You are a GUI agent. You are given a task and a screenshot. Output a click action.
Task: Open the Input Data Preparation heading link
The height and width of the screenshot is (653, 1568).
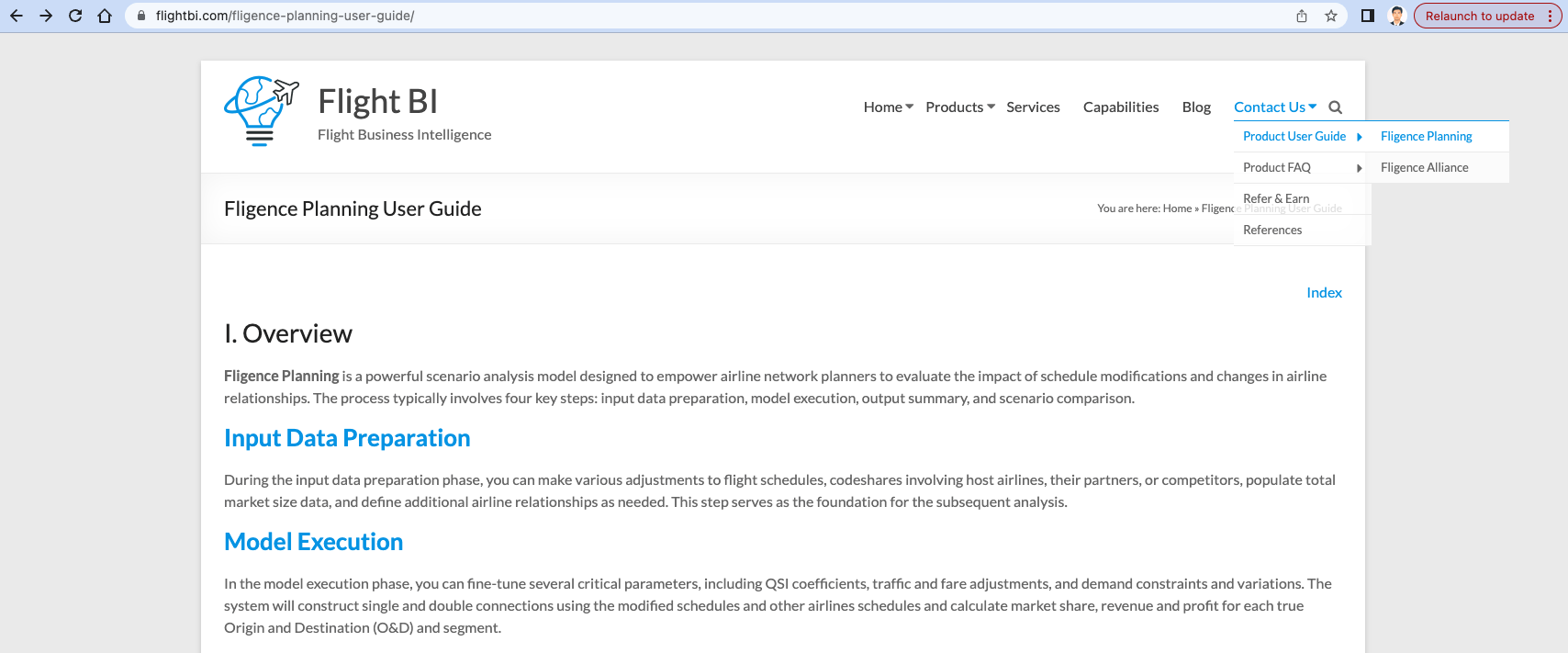347,438
